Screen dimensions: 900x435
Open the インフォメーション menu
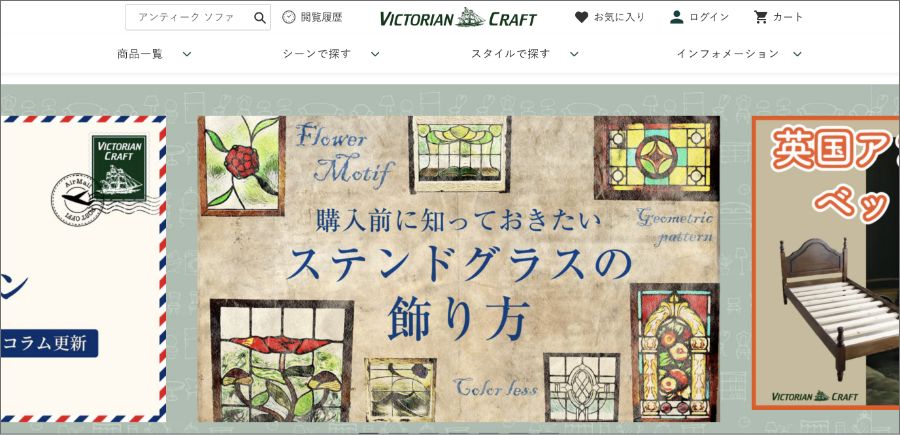pyautogui.click(x=727, y=54)
